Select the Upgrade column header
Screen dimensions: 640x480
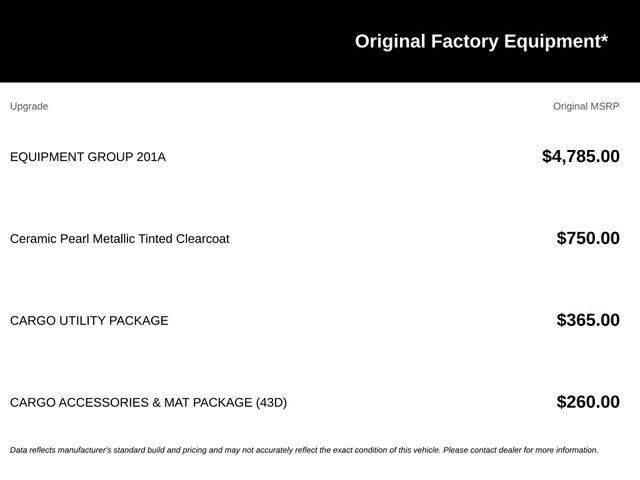pyautogui.click(x=29, y=107)
